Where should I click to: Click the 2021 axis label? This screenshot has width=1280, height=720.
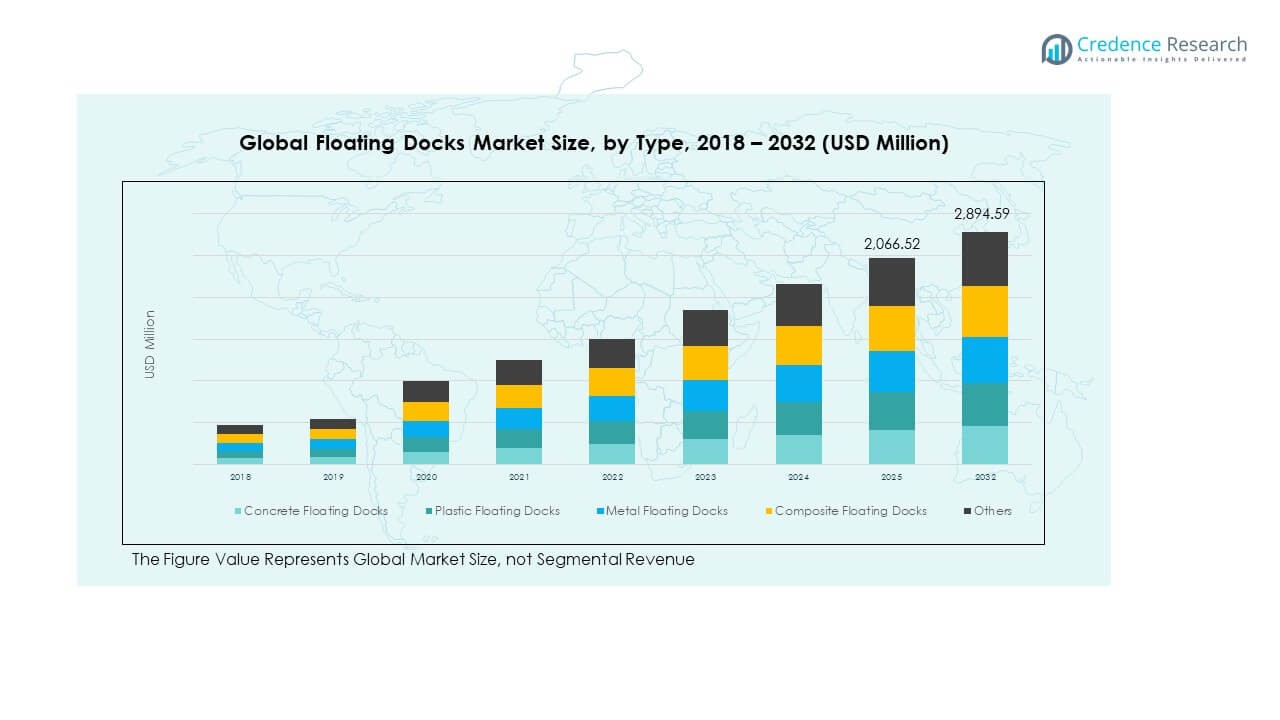coord(519,478)
